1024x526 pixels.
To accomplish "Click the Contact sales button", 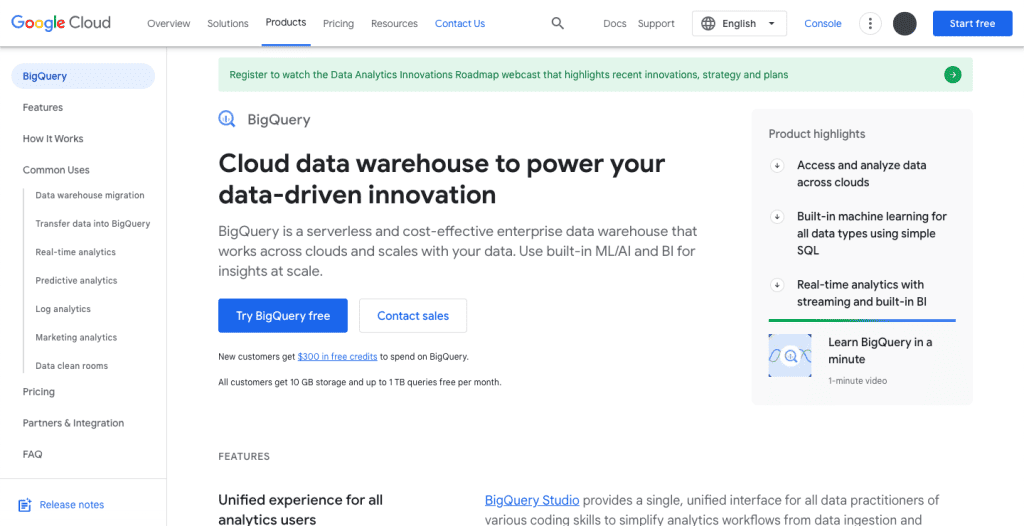I will (413, 316).
